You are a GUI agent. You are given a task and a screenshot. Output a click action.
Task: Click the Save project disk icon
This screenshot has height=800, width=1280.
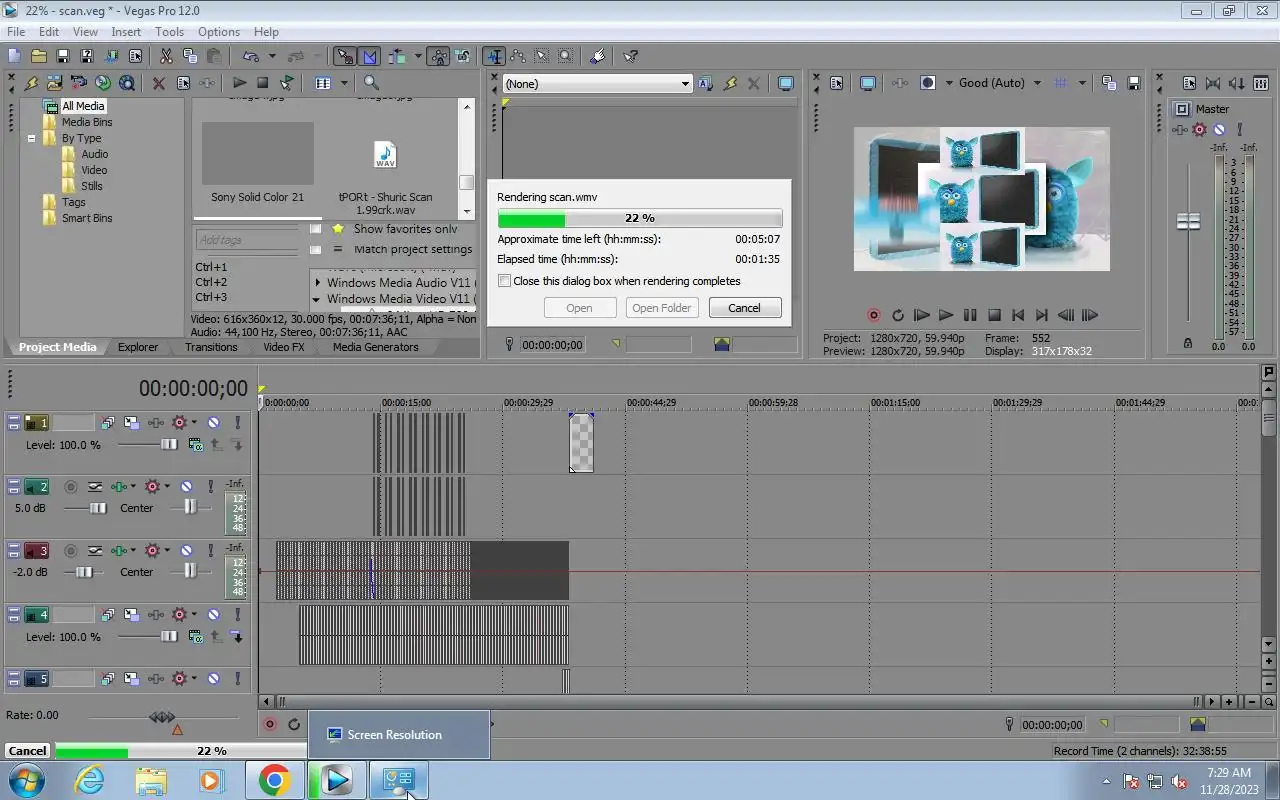click(62, 56)
